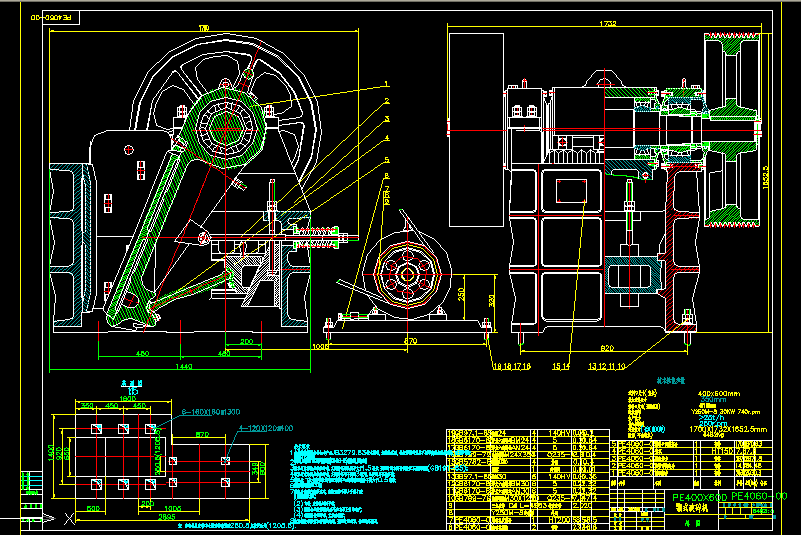Click the 820 dimension in the end view
Viewport: 801px width, 535px height.
click(x=607, y=347)
